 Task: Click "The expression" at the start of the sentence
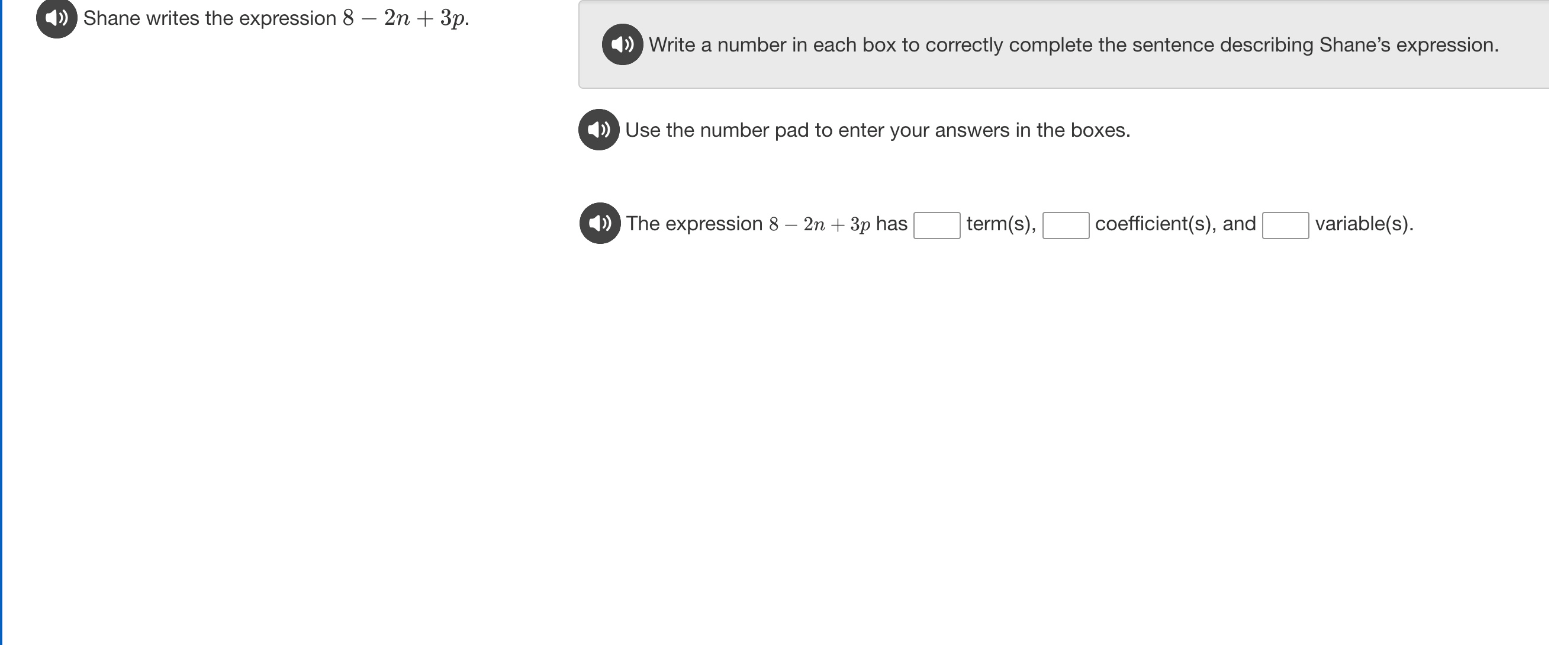[x=694, y=224]
